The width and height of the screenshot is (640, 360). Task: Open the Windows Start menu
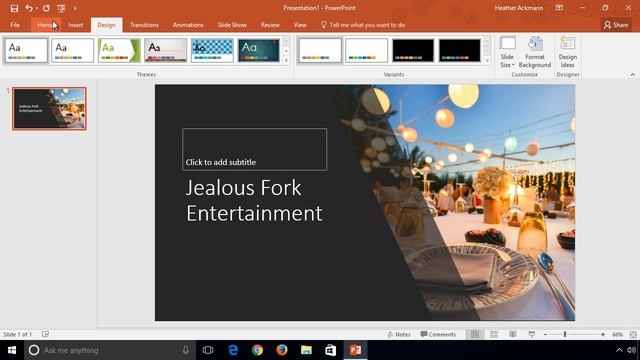pyautogui.click(x=12, y=350)
